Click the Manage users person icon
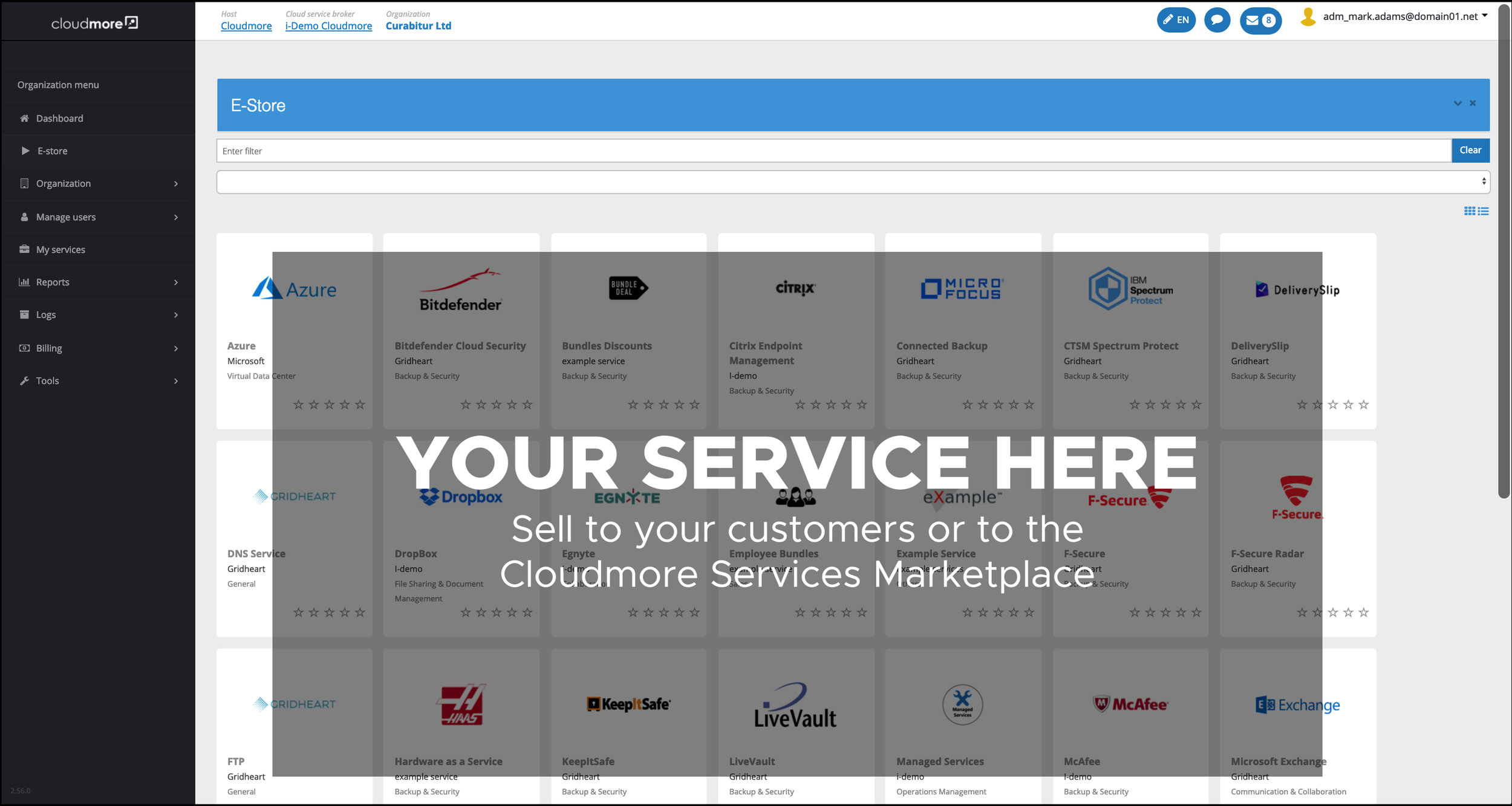This screenshot has width=1512, height=806. click(24, 216)
